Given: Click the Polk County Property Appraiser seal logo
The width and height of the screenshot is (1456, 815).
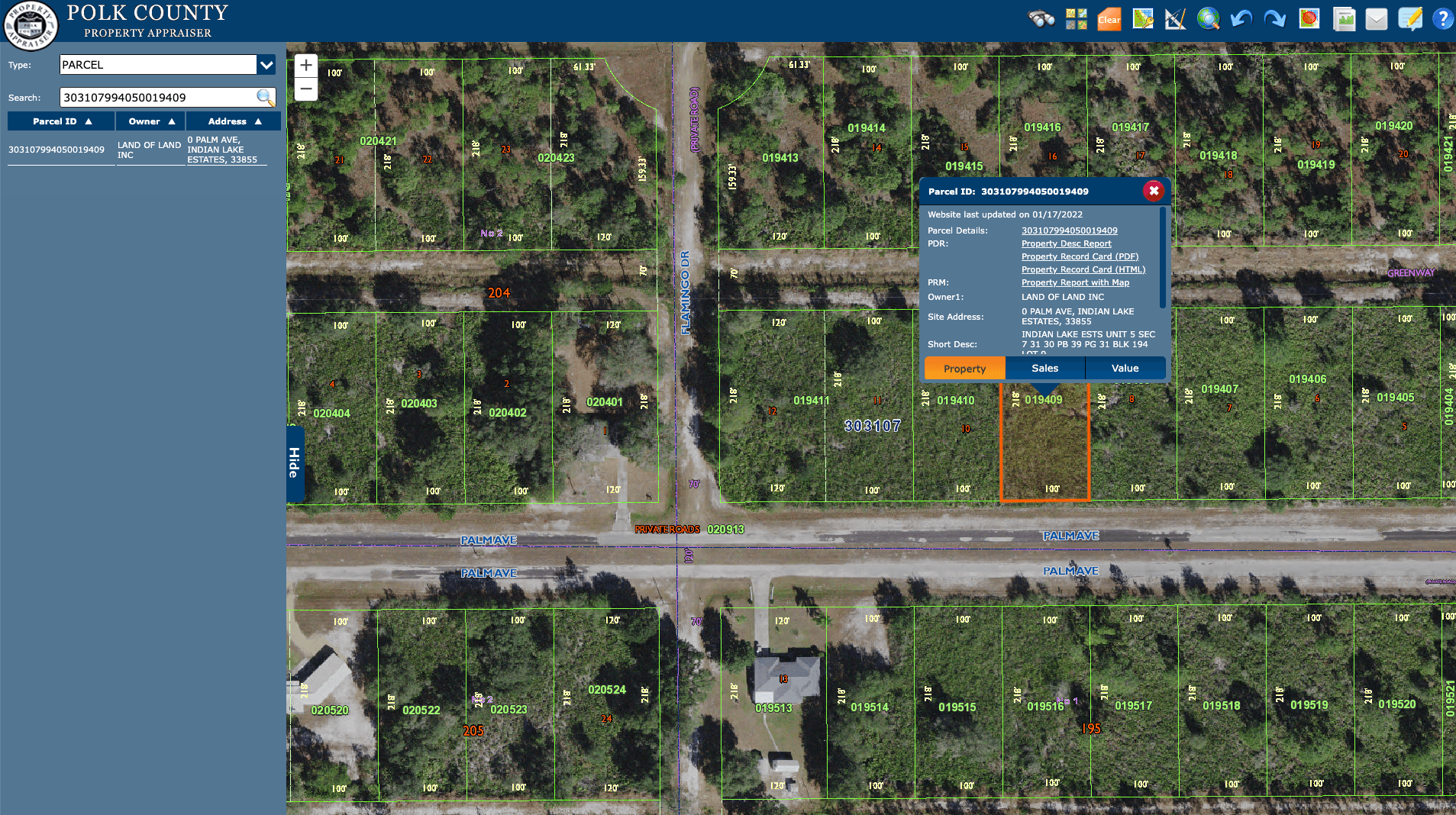Looking at the screenshot, I should 31,24.
